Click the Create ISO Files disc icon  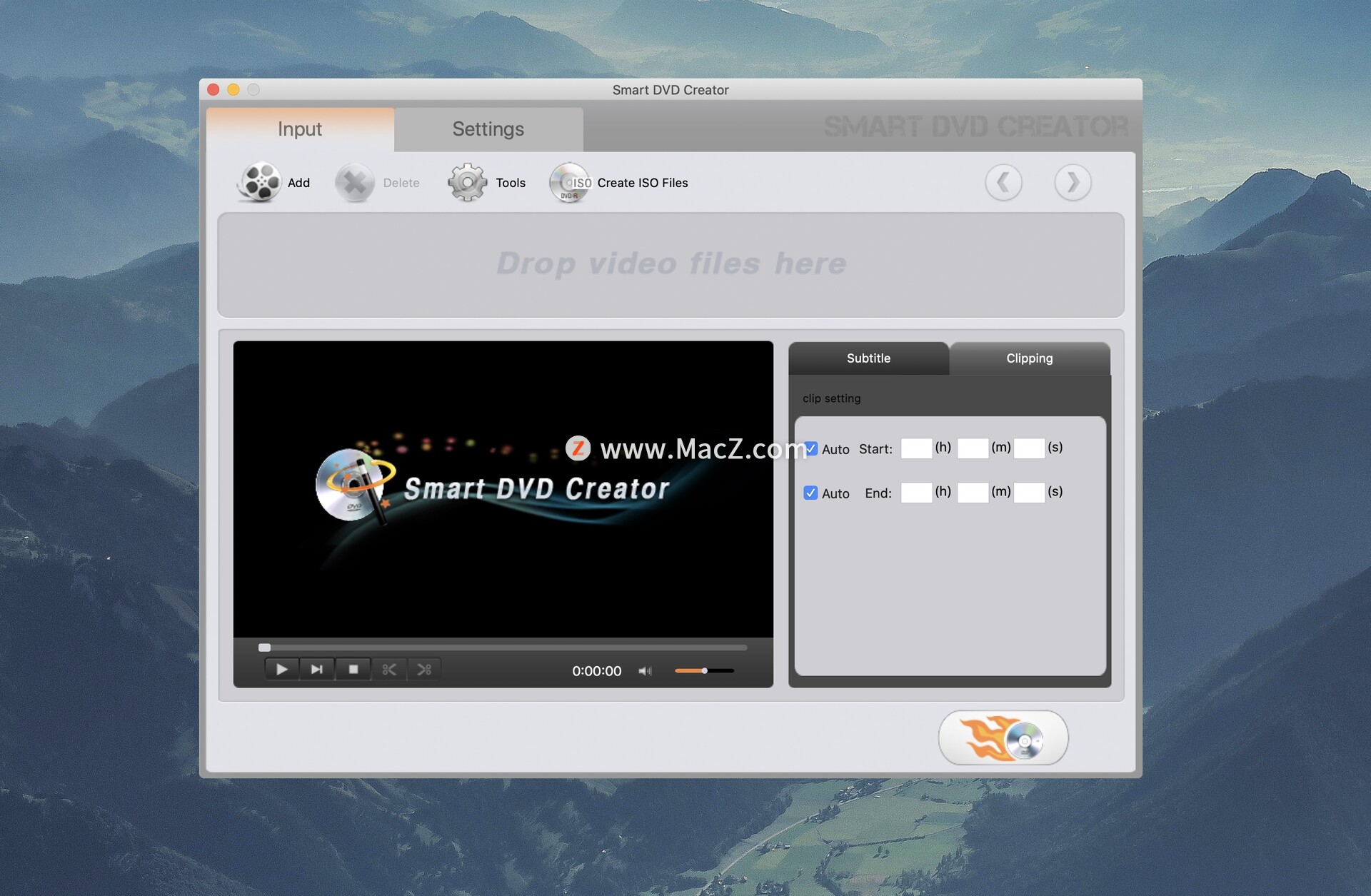click(x=570, y=183)
